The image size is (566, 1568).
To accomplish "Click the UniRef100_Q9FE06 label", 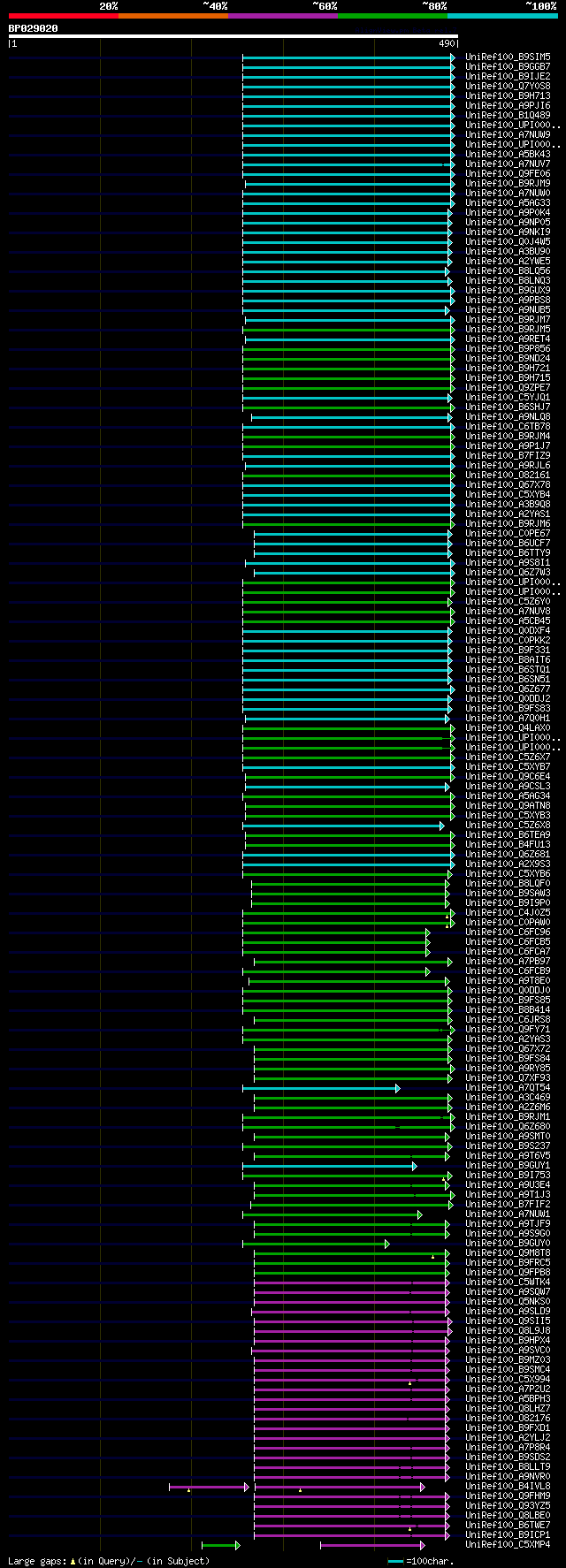I will click(508, 174).
